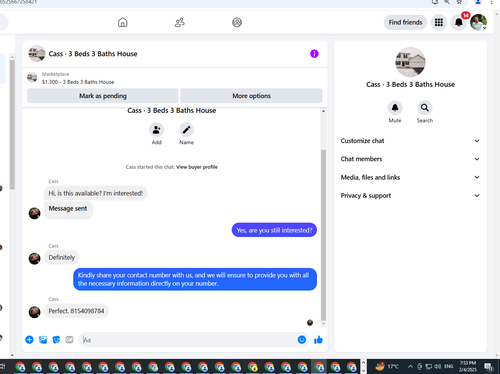Open the Groups tab icon

click(x=237, y=22)
